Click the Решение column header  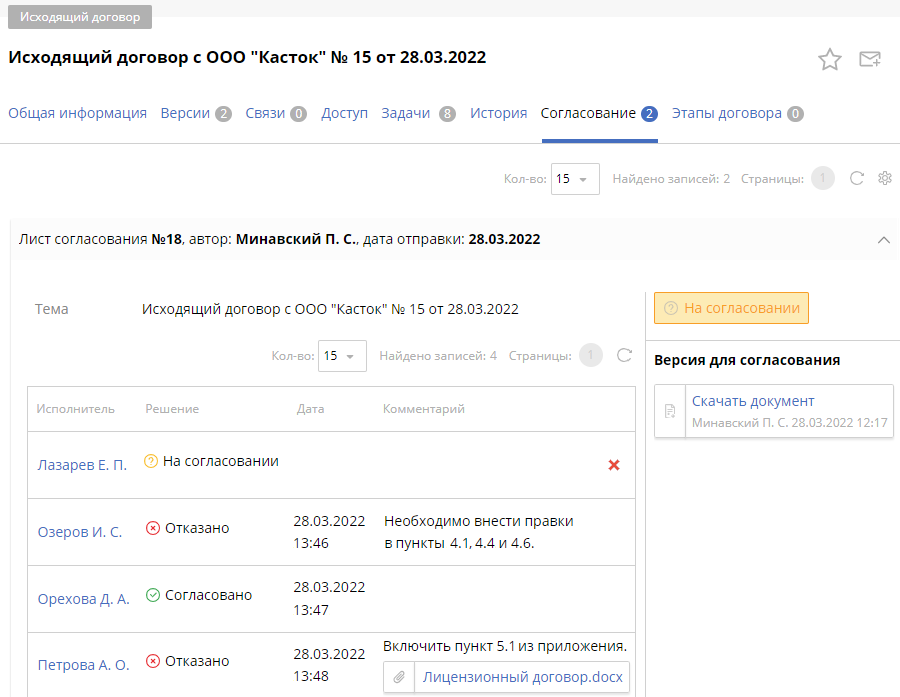tap(172, 409)
